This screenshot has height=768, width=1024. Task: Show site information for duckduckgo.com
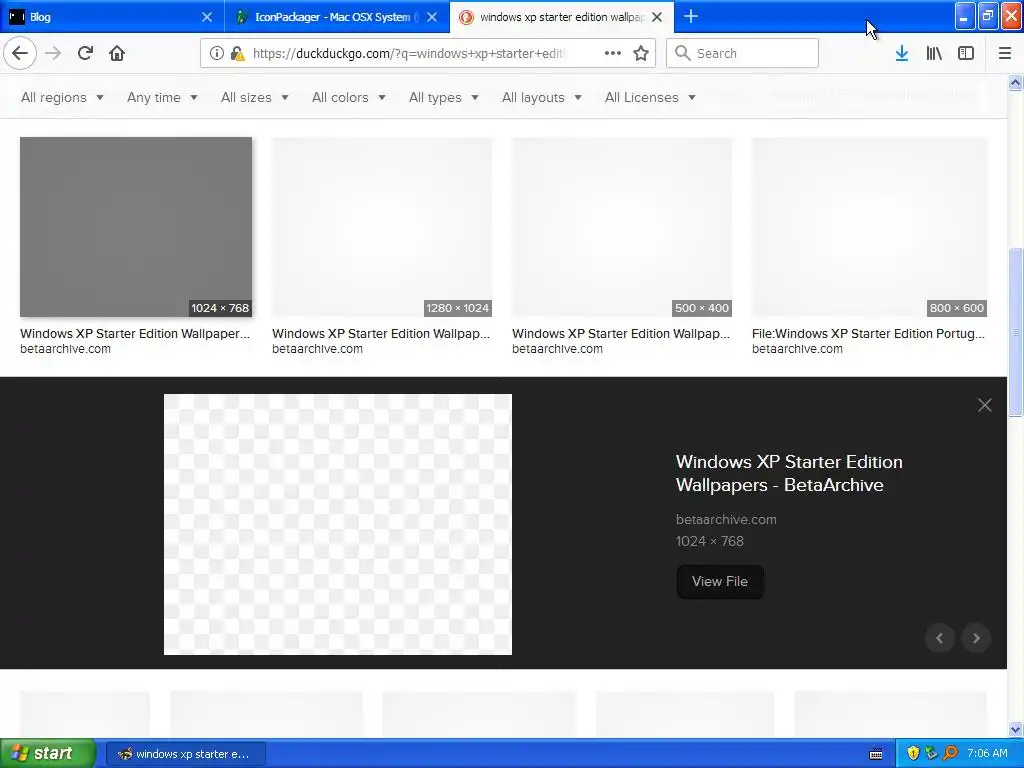click(x=217, y=54)
